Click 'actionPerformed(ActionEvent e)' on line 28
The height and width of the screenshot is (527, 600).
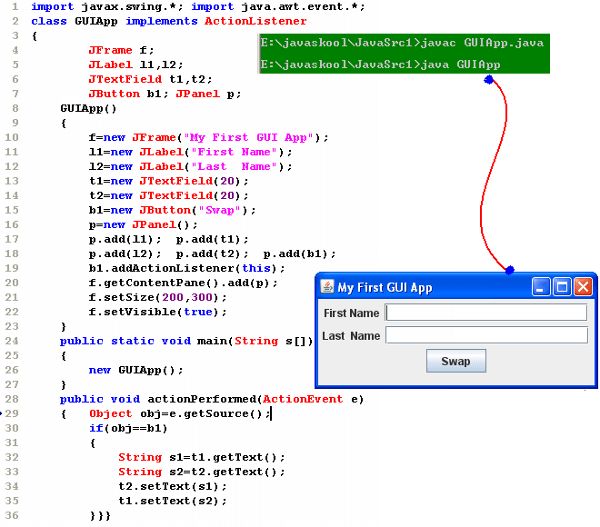click(256, 399)
